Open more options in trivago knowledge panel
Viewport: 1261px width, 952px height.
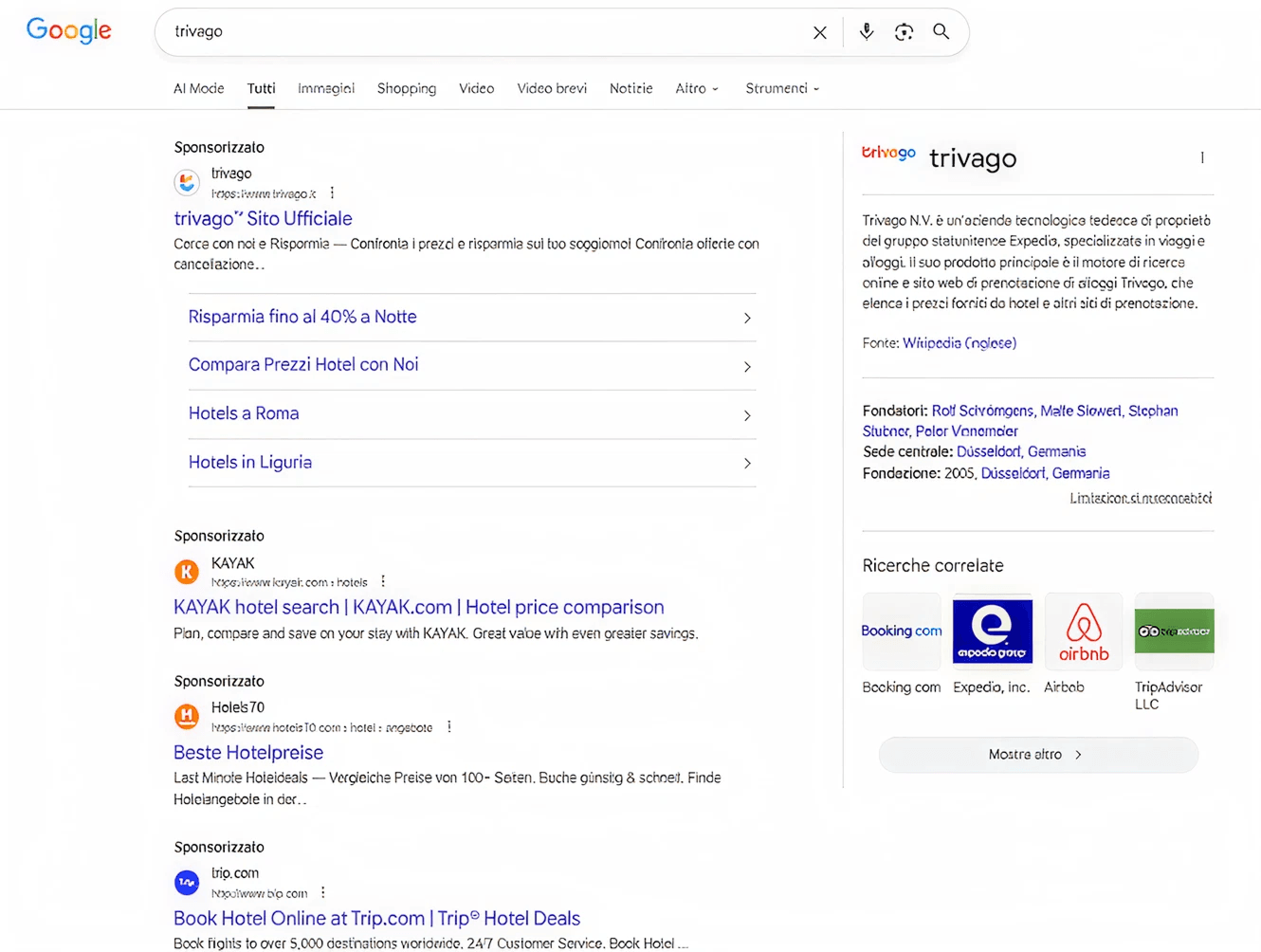click(x=1201, y=157)
